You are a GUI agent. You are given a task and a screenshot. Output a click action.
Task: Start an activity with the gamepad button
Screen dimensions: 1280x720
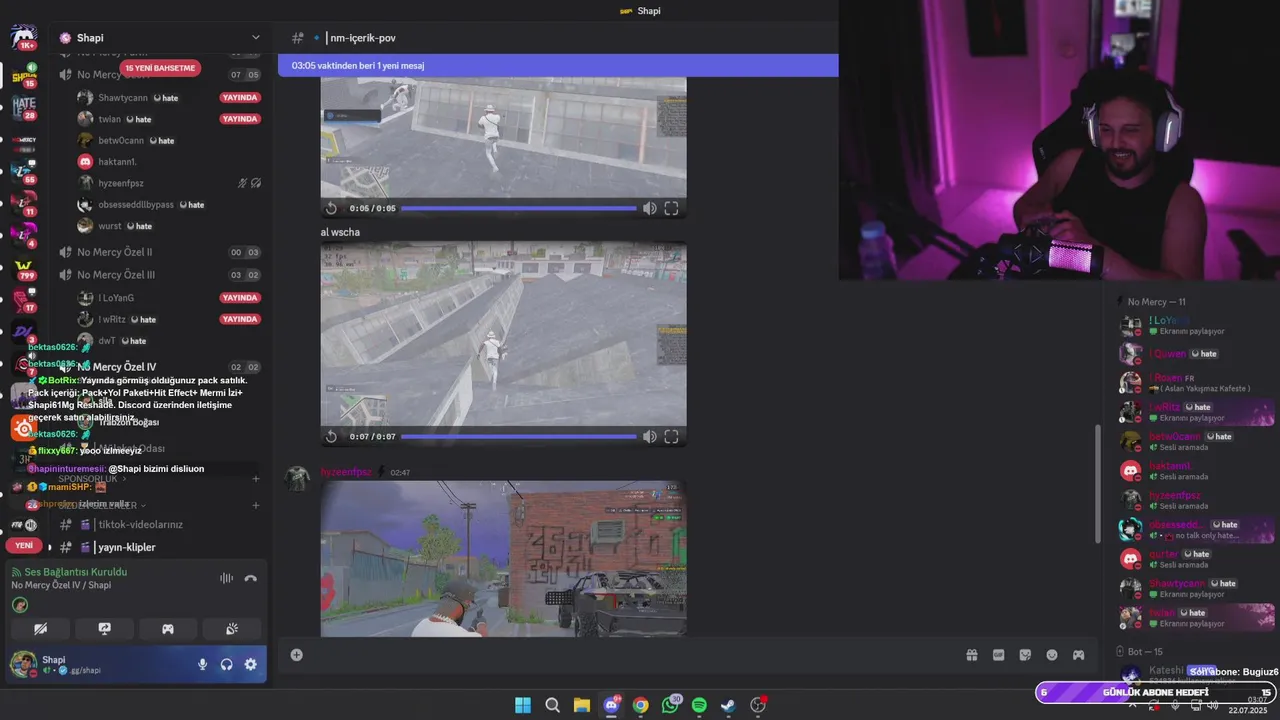168,629
